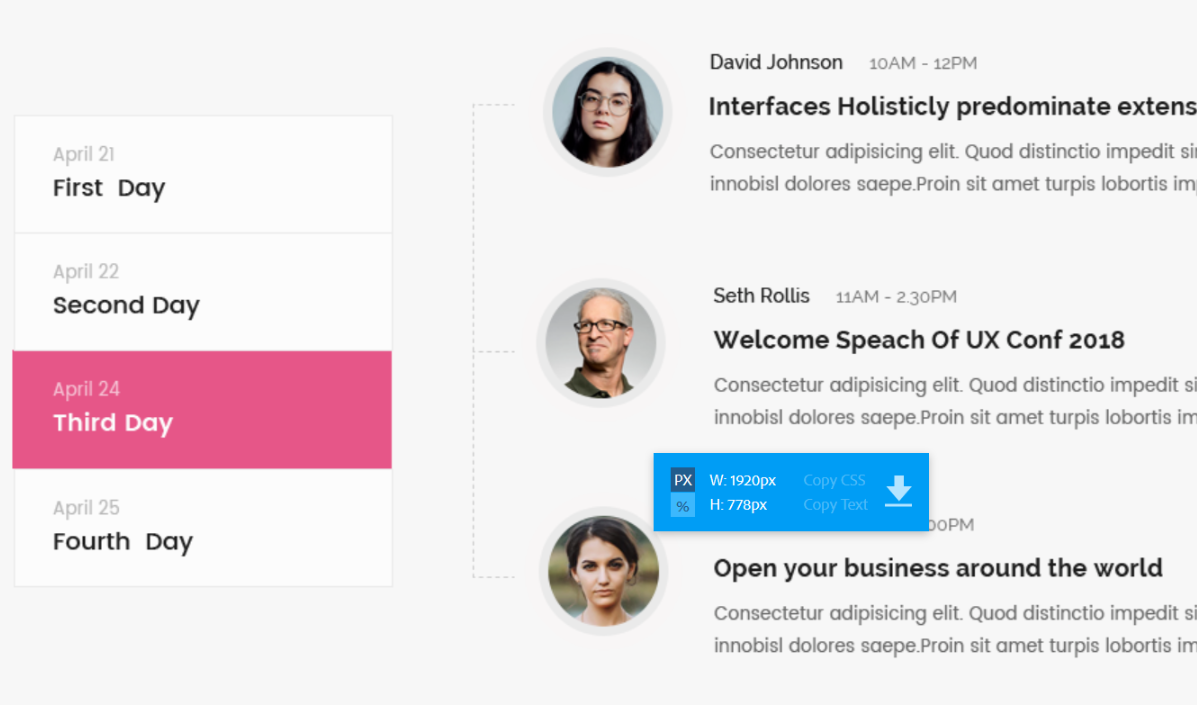Image resolution: width=1197 pixels, height=705 pixels.
Task: Open David Johnson's profile photo
Action: [607, 110]
